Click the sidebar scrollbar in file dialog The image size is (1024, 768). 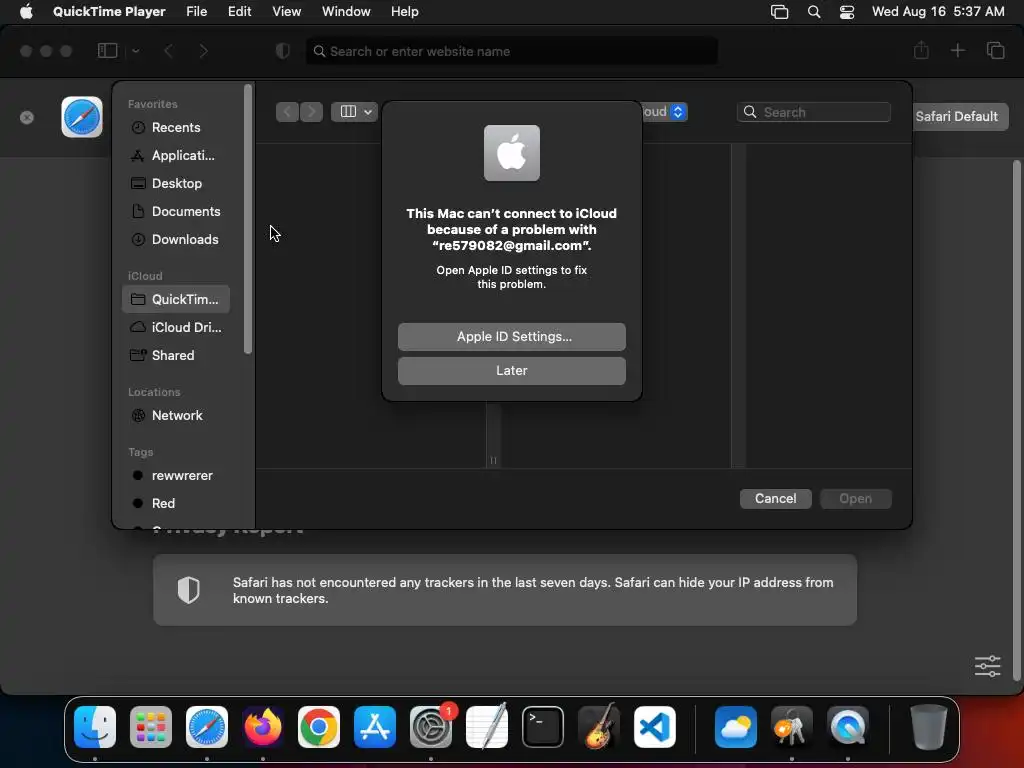coord(248,219)
